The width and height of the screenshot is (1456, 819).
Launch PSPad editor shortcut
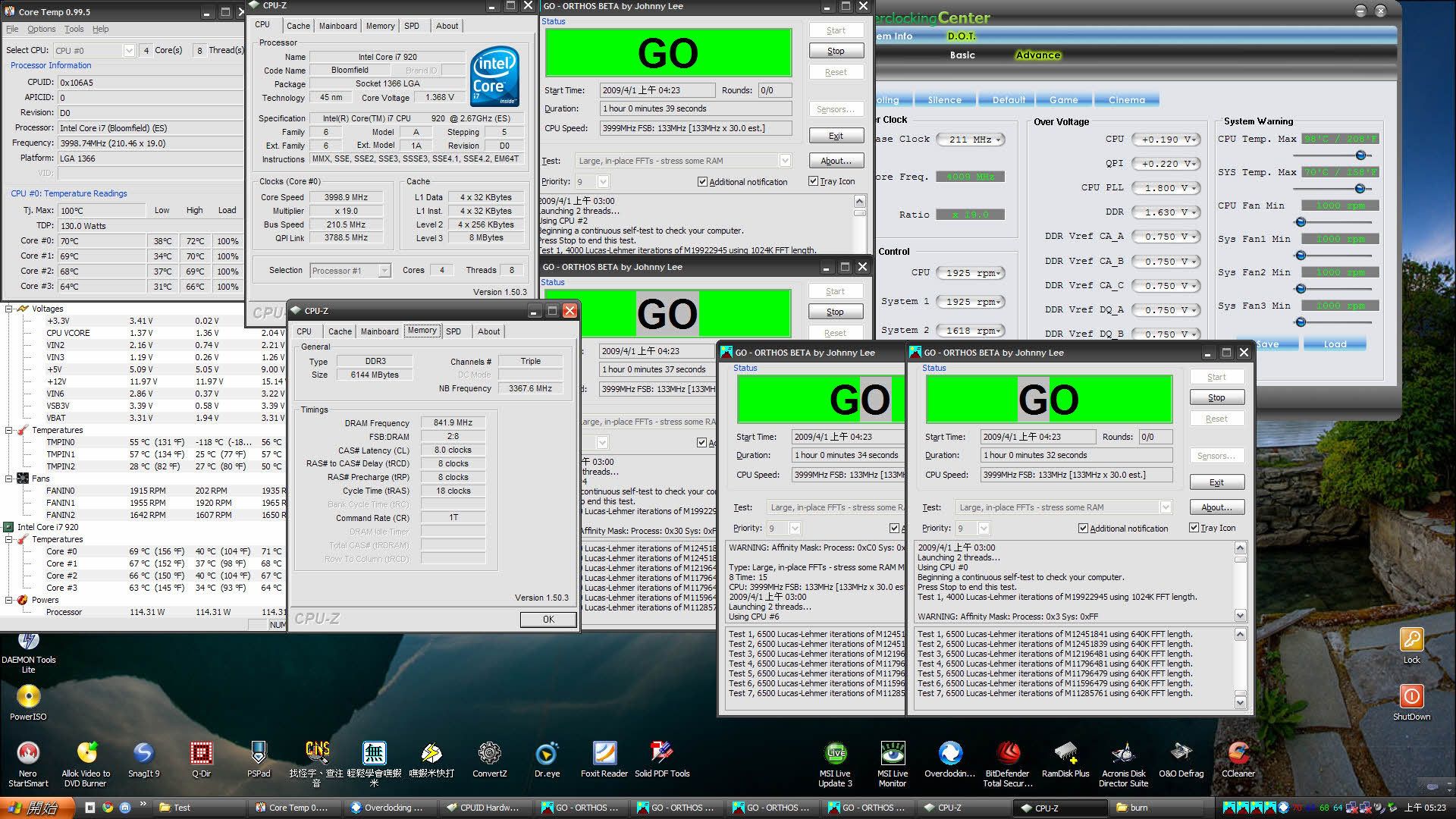pyautogui.click(x=259, y=759)
